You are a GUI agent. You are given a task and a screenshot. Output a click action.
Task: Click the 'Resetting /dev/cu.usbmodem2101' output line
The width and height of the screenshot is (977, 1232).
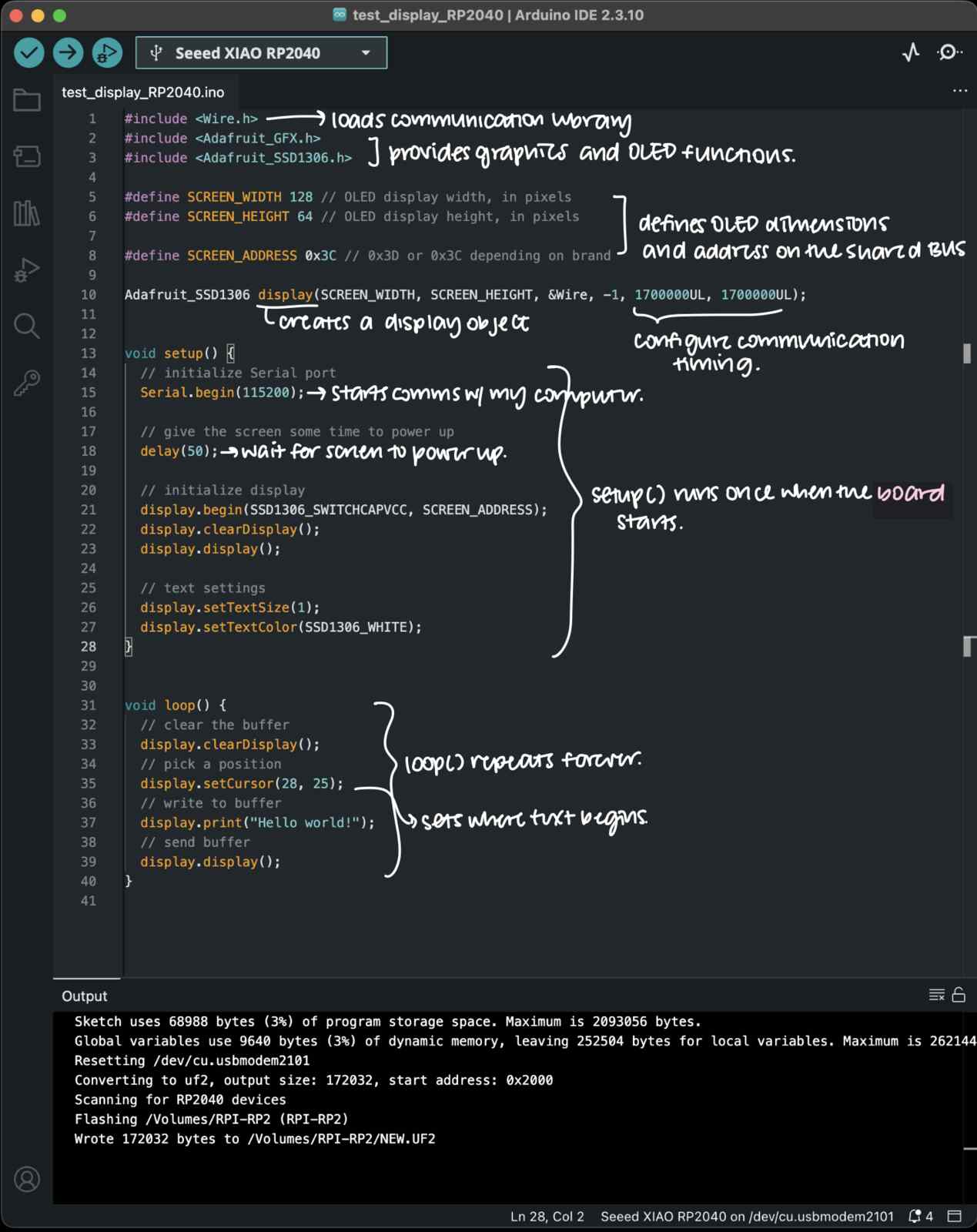pos(192,1060)
